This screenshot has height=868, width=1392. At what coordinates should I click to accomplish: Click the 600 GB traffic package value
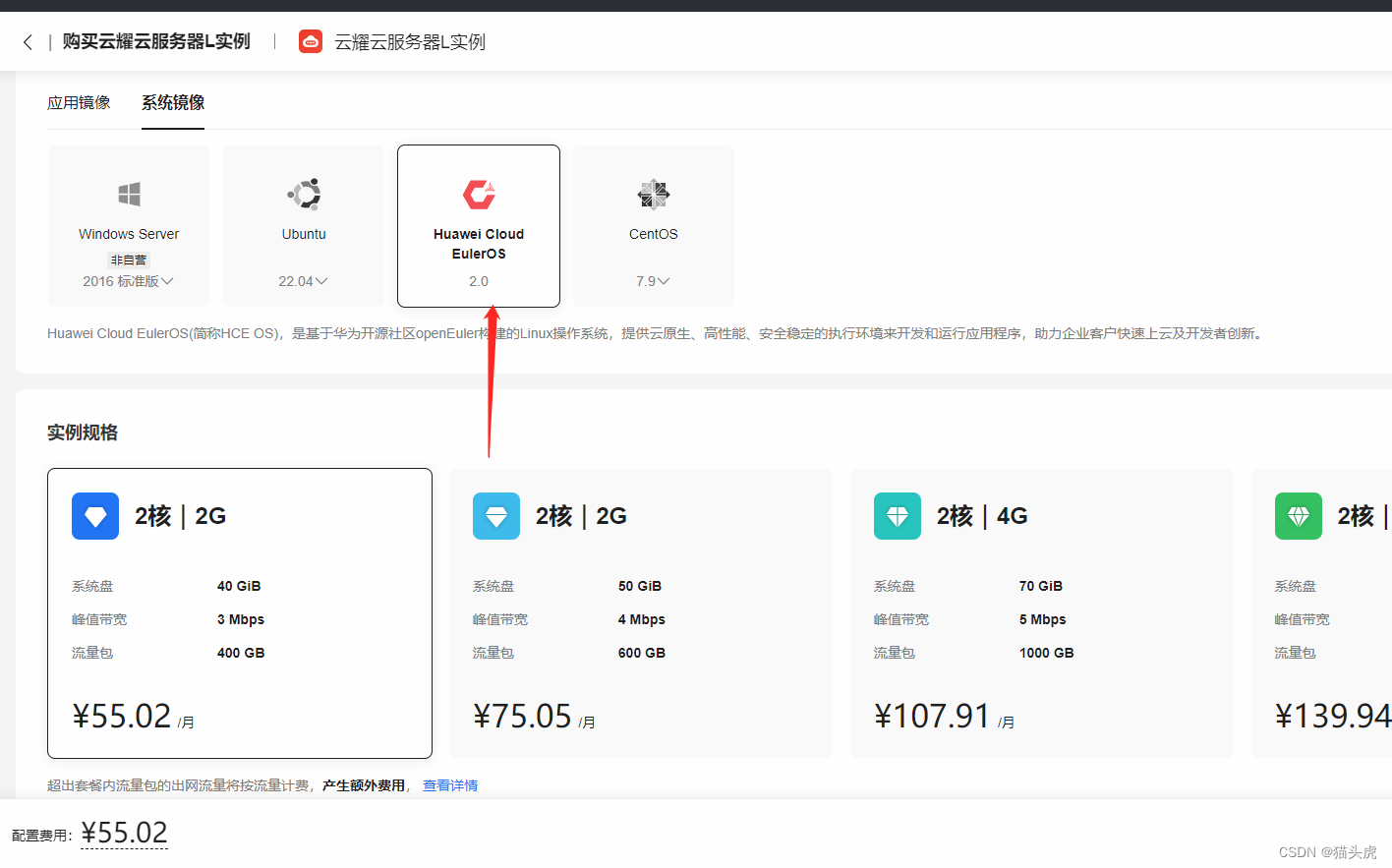(x=642, y=653)
